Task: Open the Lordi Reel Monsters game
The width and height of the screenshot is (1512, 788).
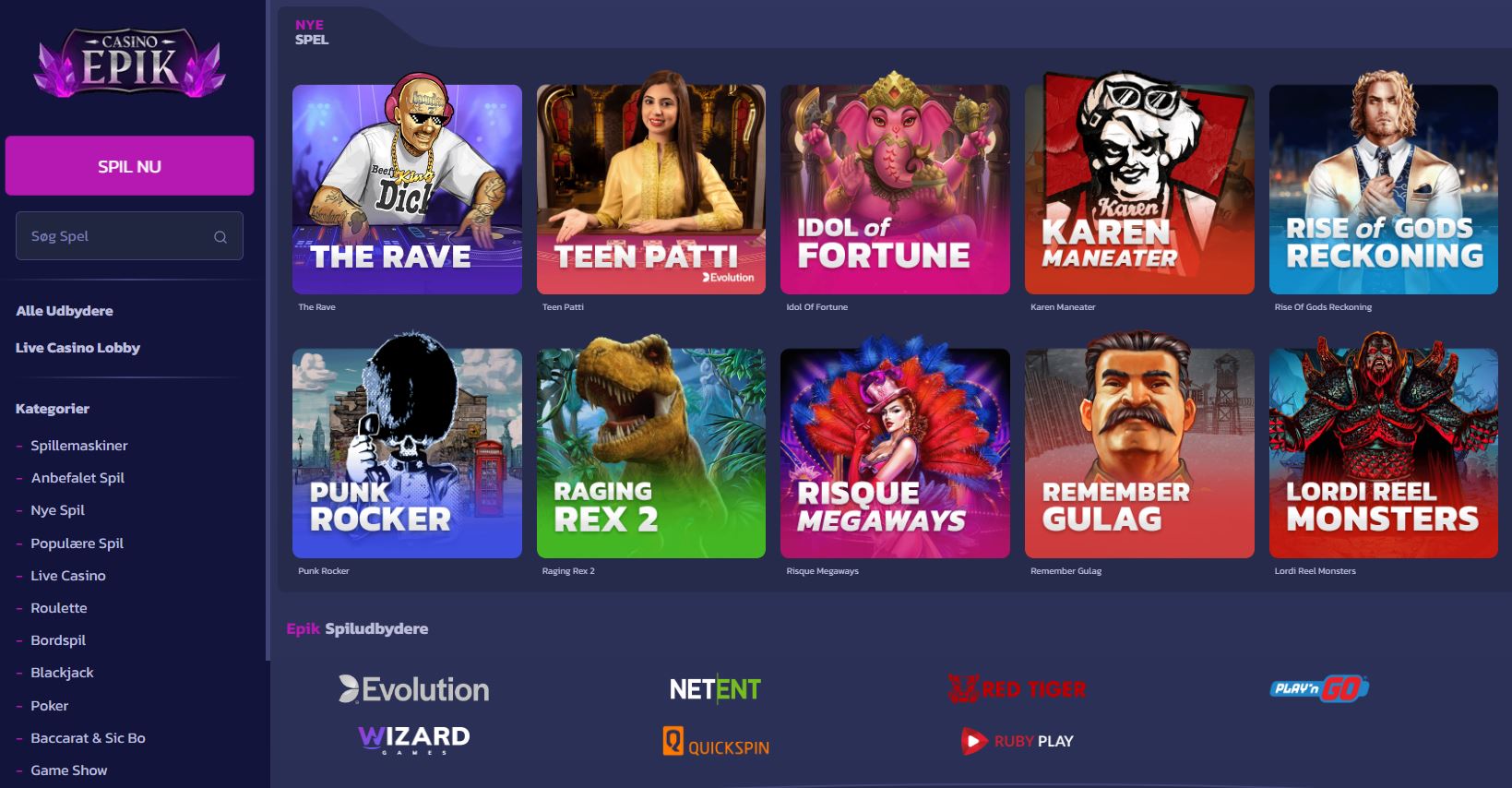Action: pos(1384,453)
